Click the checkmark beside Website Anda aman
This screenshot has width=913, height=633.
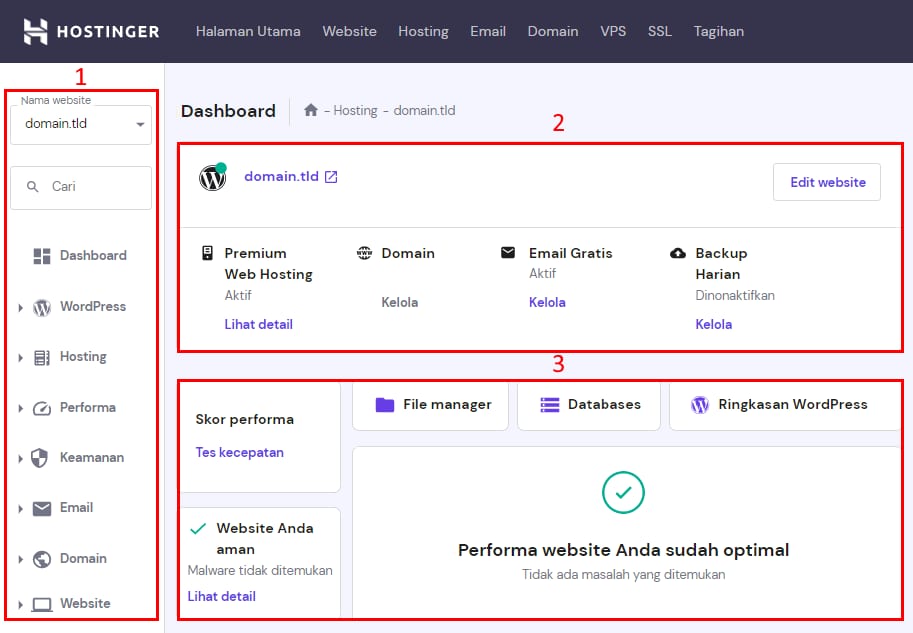198,529
